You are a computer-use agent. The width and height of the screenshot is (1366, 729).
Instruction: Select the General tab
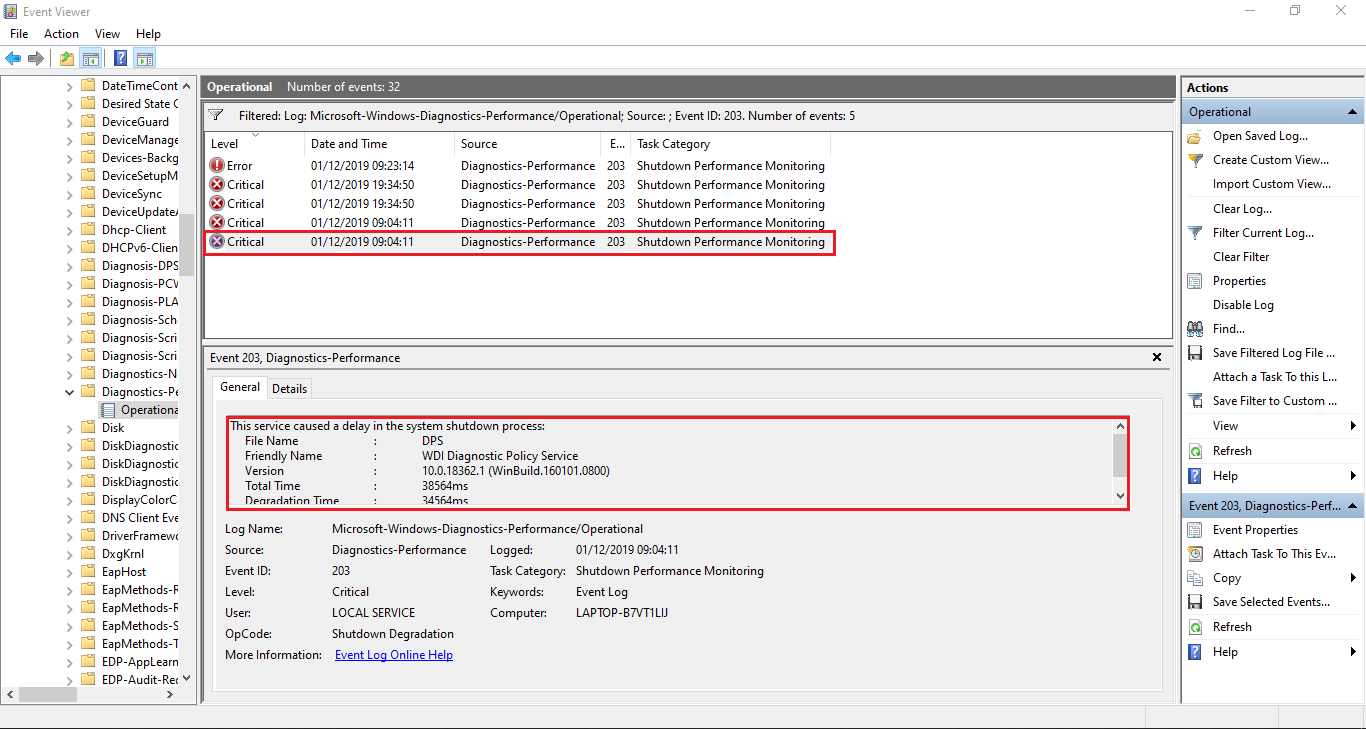coord(240,387)
